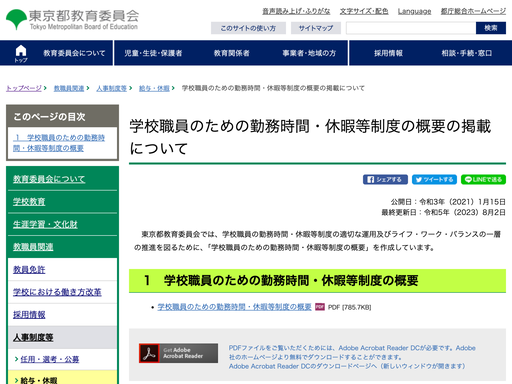
Task: Open 教育委員会について in navigation bar
Action: [x=74, y=53]
